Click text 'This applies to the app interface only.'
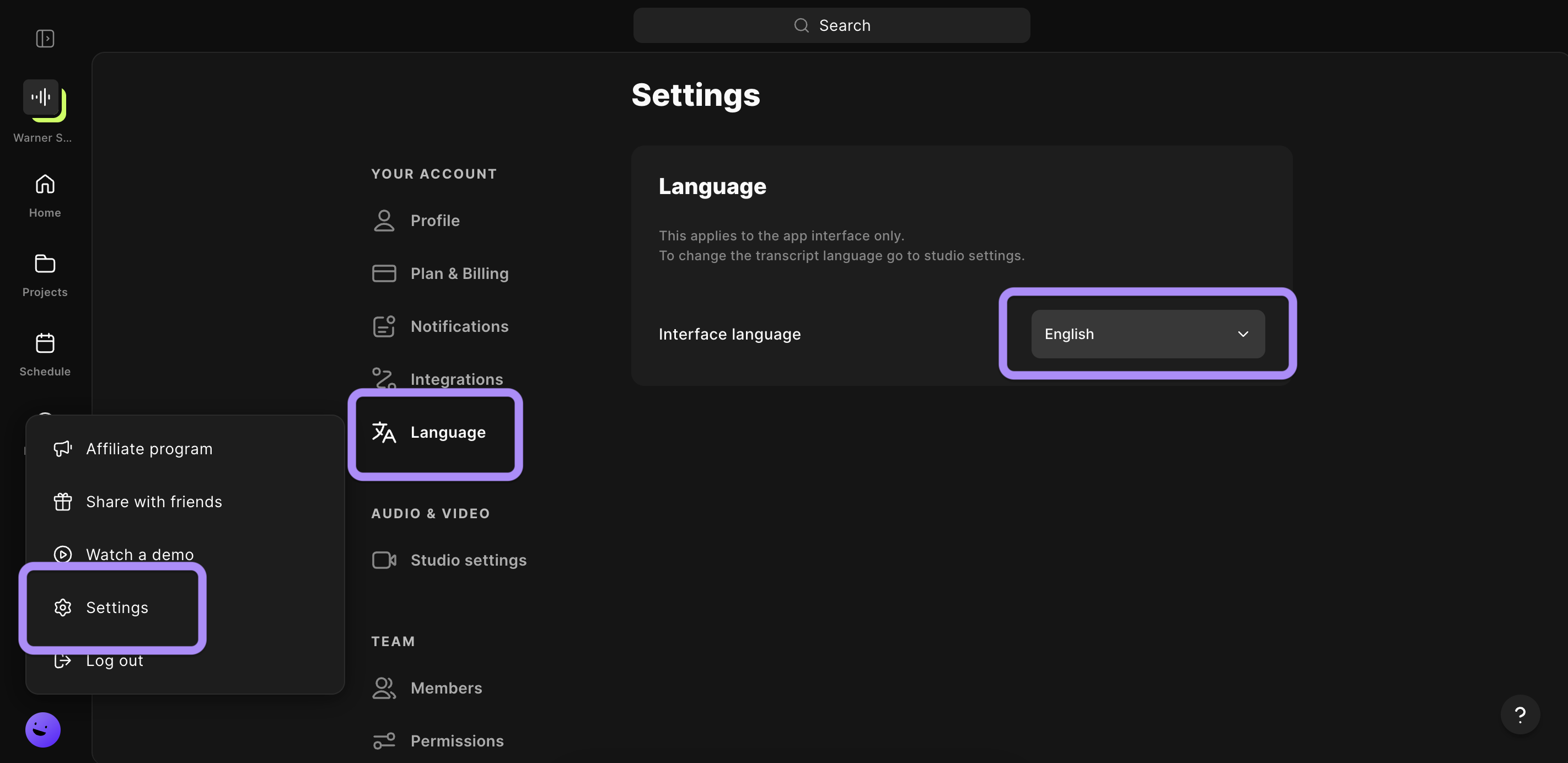This screenshot has height=763, width=1568. coord(782,235)
